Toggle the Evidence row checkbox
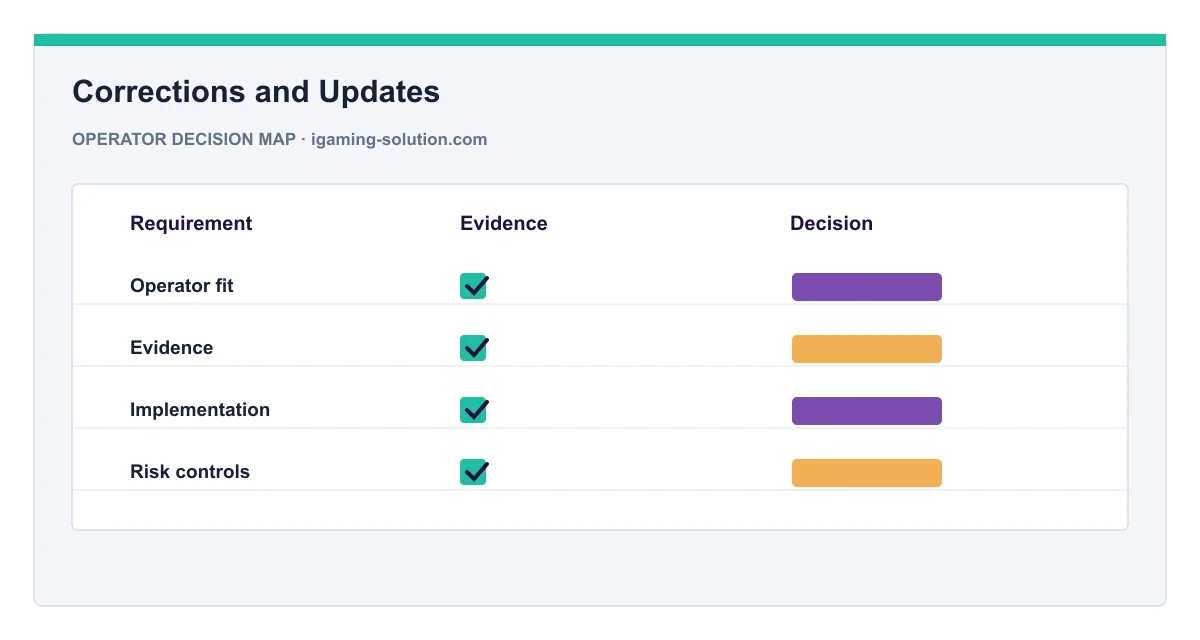Screen dimensions: 1200x640 pyautogui.click(x=473, y=348)
